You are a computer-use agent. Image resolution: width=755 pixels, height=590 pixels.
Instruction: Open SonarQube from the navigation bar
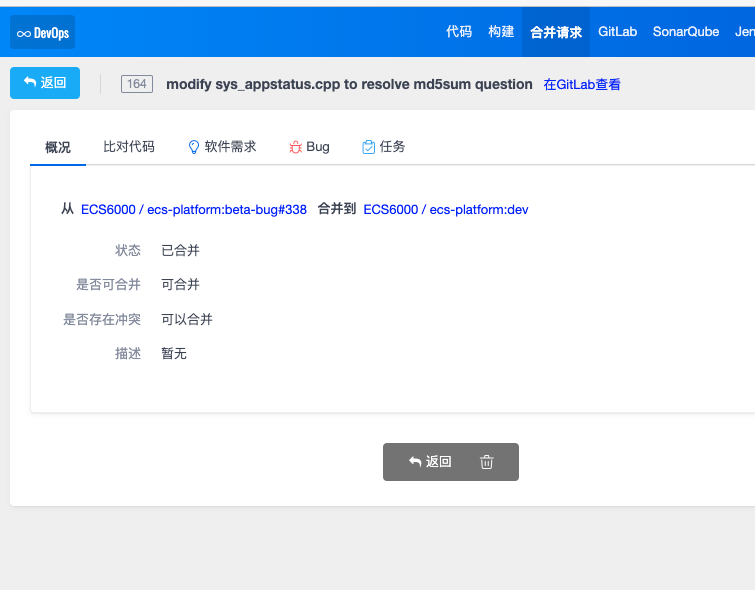tap(685, 32)
